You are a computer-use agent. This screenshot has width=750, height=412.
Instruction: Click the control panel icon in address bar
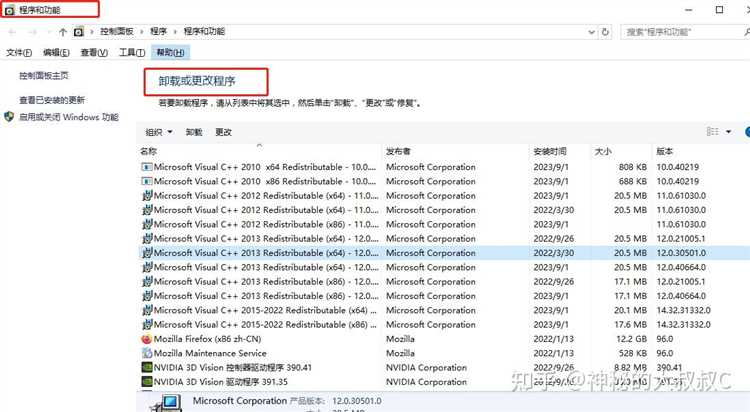(x=78, y=32)
